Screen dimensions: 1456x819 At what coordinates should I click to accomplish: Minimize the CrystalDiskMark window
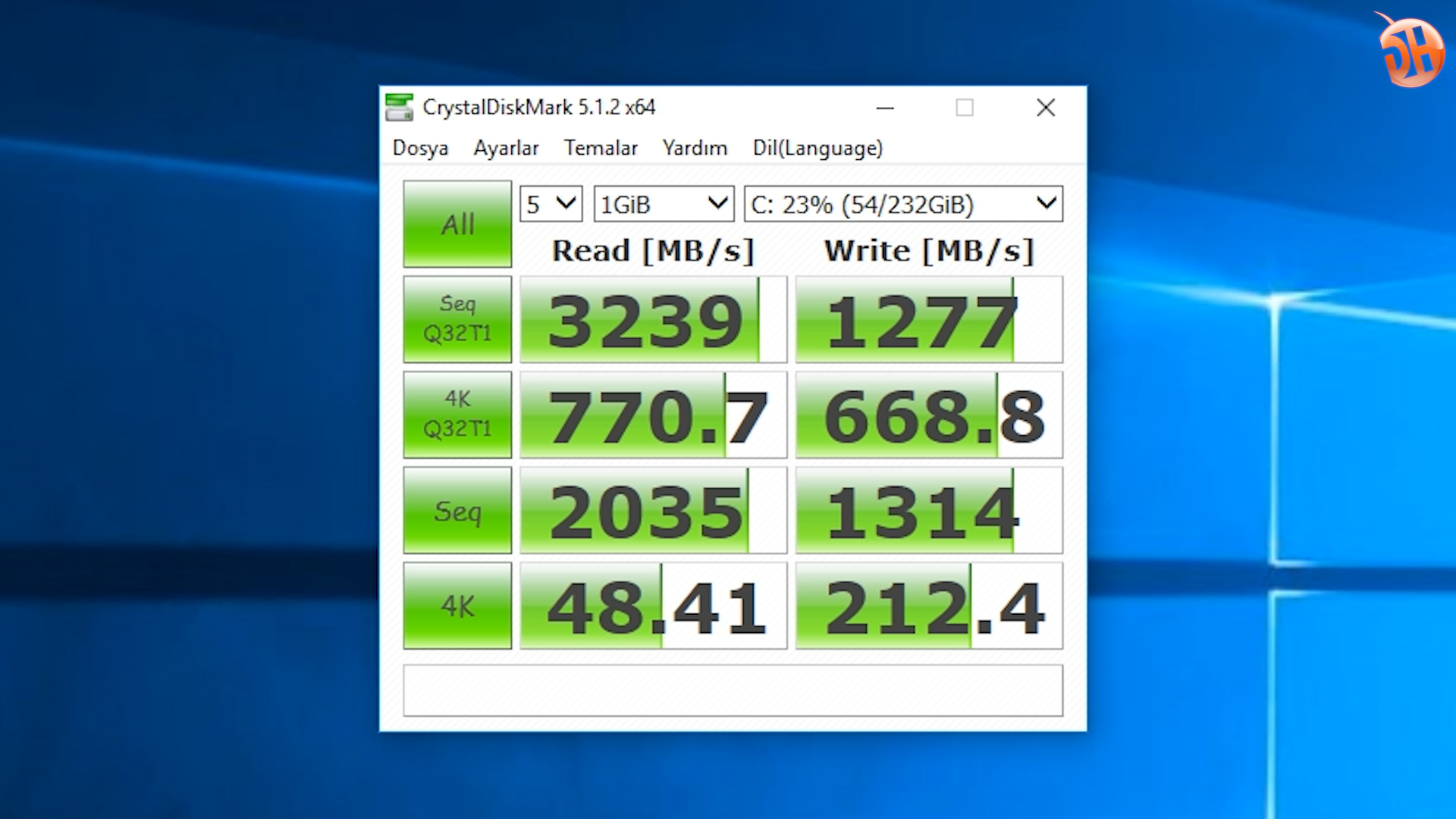(x=885, y=108)
